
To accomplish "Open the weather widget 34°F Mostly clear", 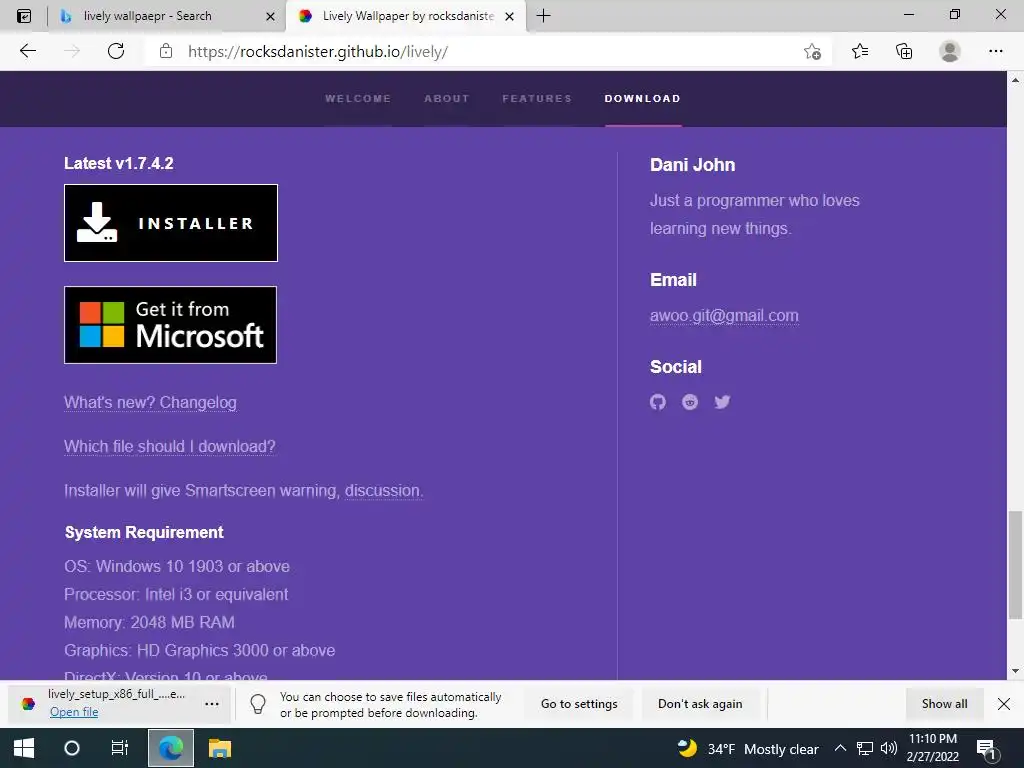I will 746,748.
